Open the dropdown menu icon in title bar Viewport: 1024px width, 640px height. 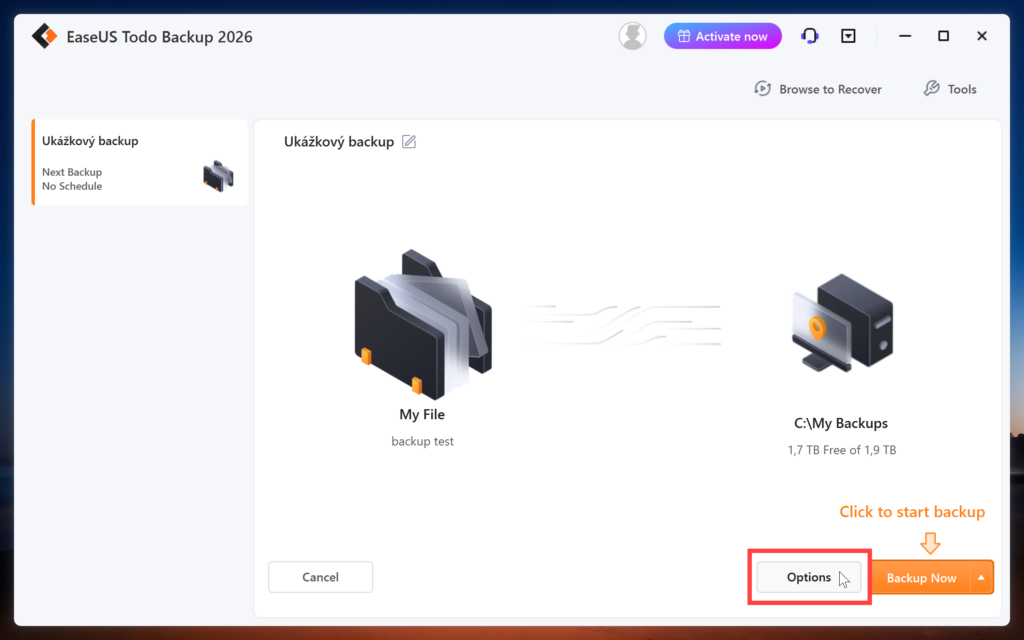click(848, 36)
